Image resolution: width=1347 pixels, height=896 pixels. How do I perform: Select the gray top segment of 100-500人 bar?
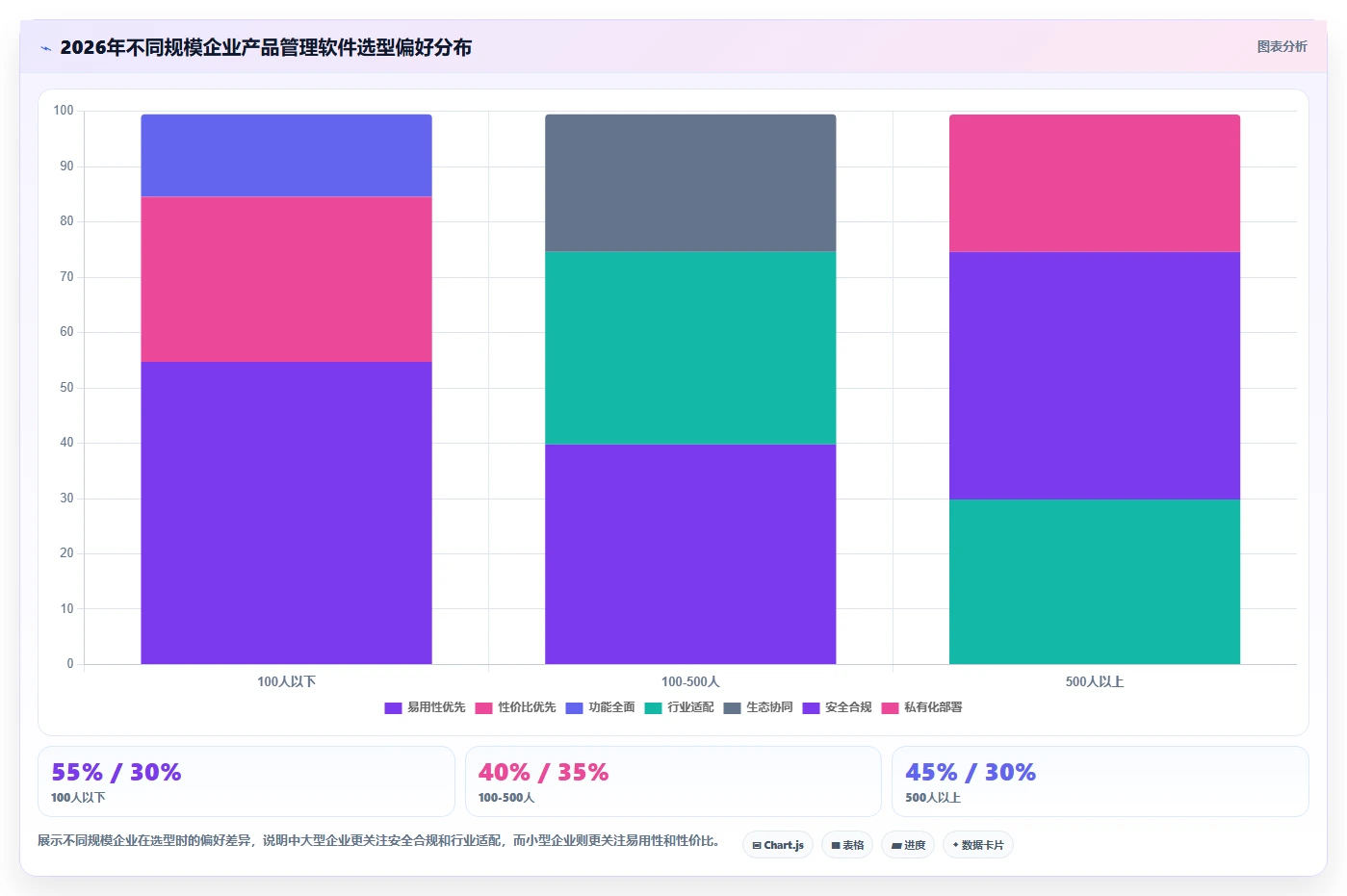pyautogui.click(x=690, y=183)
